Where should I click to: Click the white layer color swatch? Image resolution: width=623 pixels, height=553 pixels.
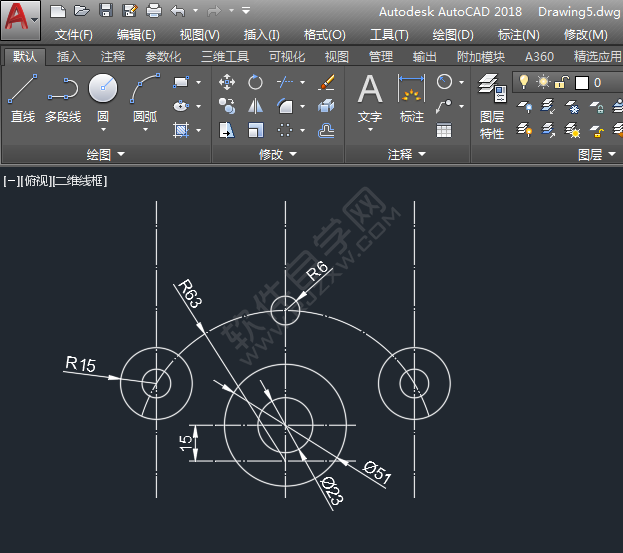tap(581, 82)
